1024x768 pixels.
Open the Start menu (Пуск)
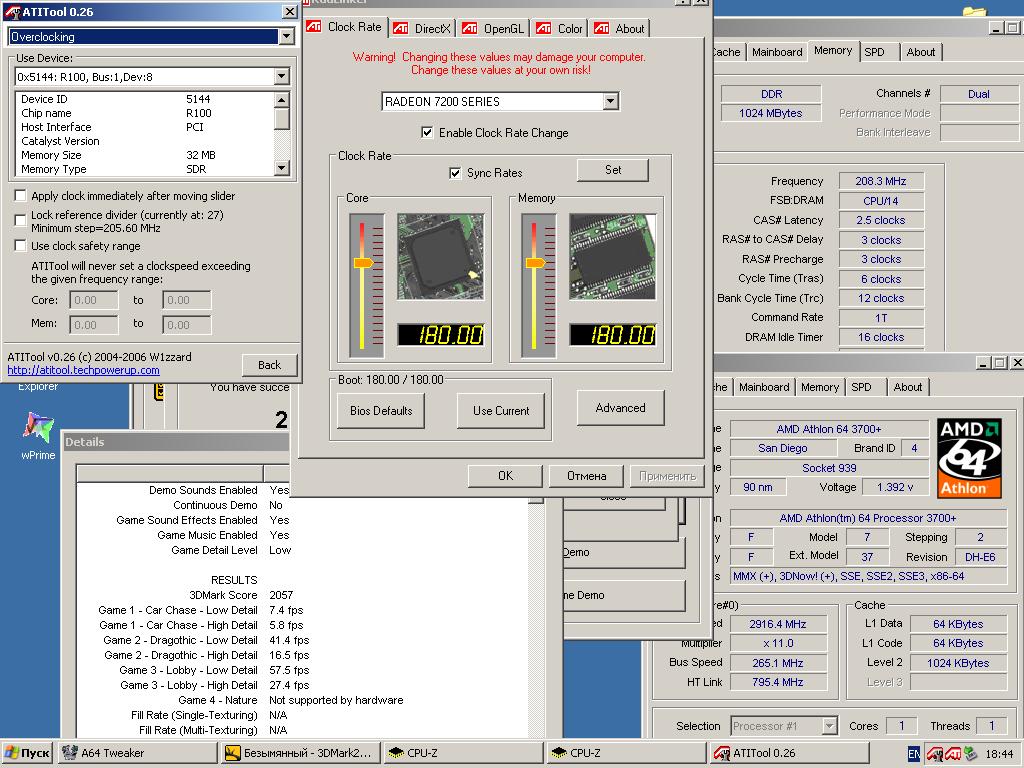point(27,753)
